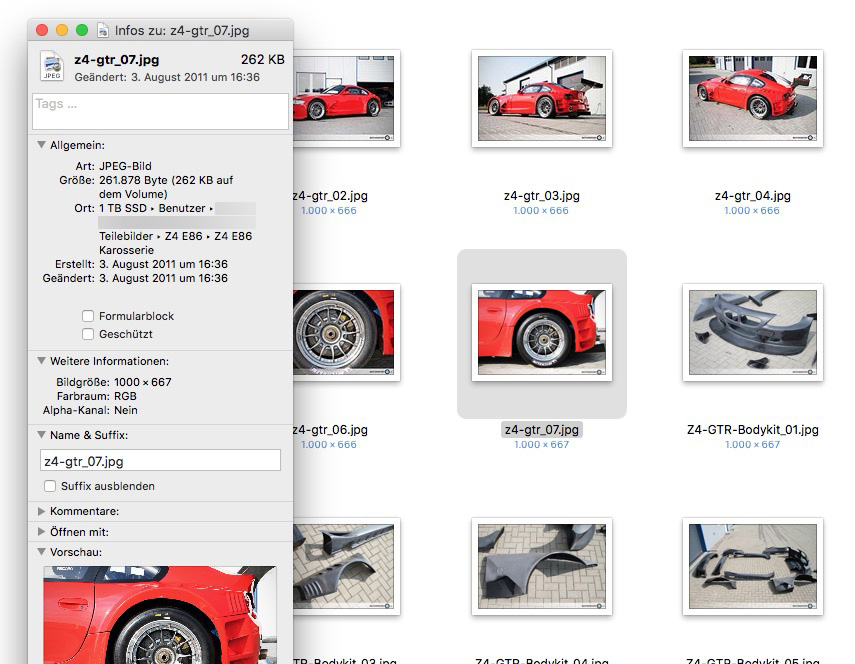Select the Z4-GTR-Bodykit_04 fender thumbnail

[542, 566]
